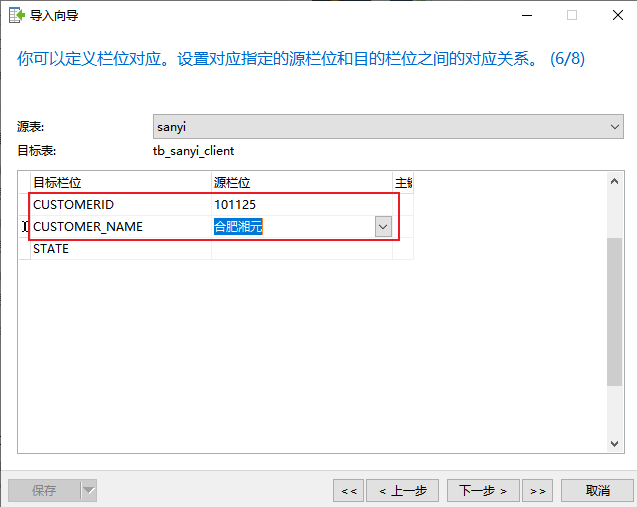Click the vertical scrollbar thumb
Viewport: 637px width, 507px height.
pyautogui.click(x=614, y=312)
